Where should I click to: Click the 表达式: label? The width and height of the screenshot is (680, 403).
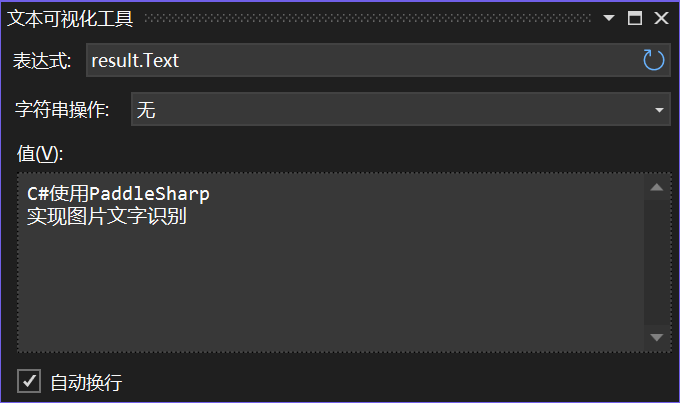point(42,61)
